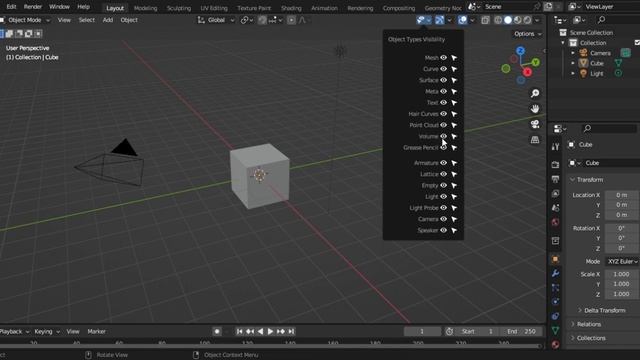This screenshot has height=360, width=640.
Task: Click the Location X value field
Action: [622, 195]
